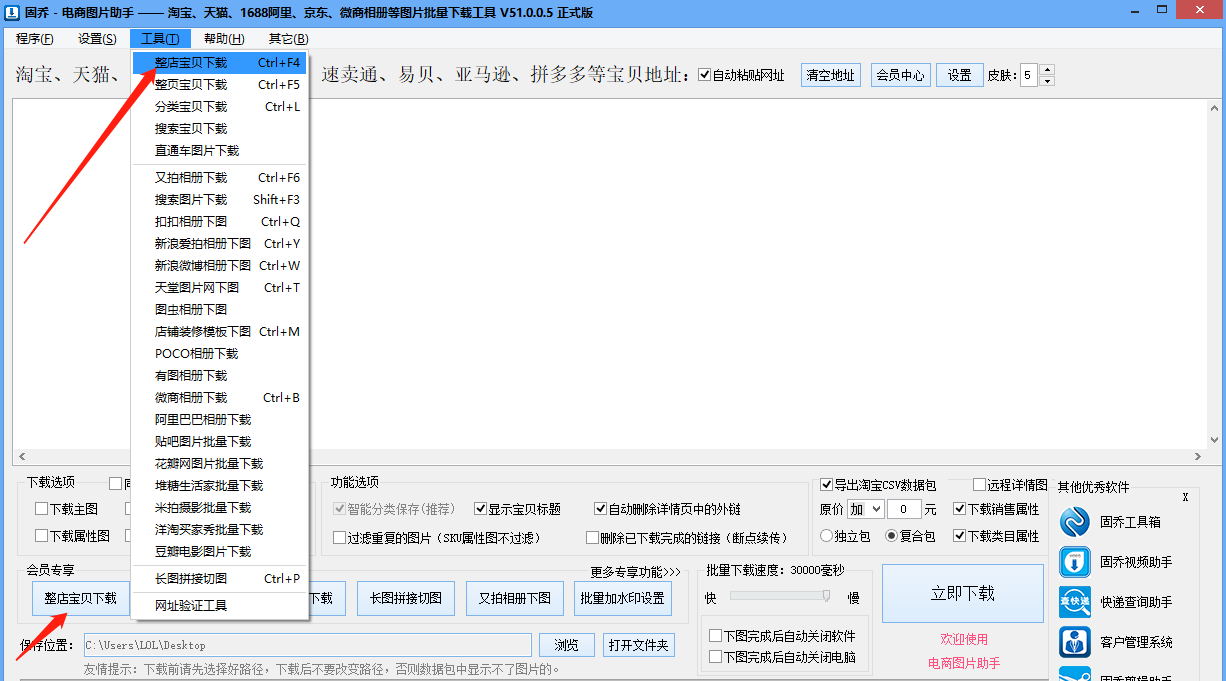Open the 客户管理系统 icon
This screenshot has width=1226, height=681.
[x=1075, y=642]
